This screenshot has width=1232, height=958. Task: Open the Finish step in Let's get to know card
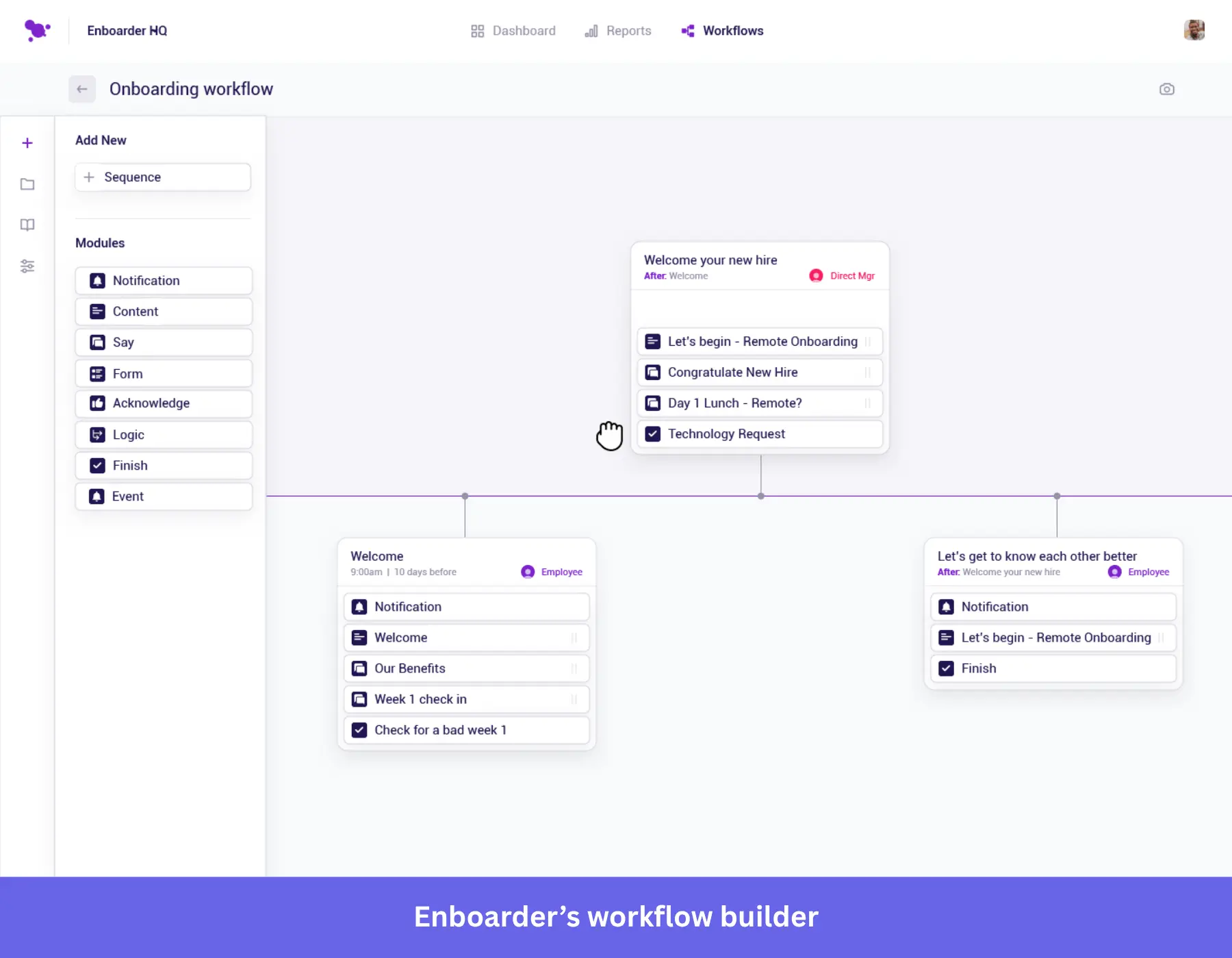tap(1053, 668)
